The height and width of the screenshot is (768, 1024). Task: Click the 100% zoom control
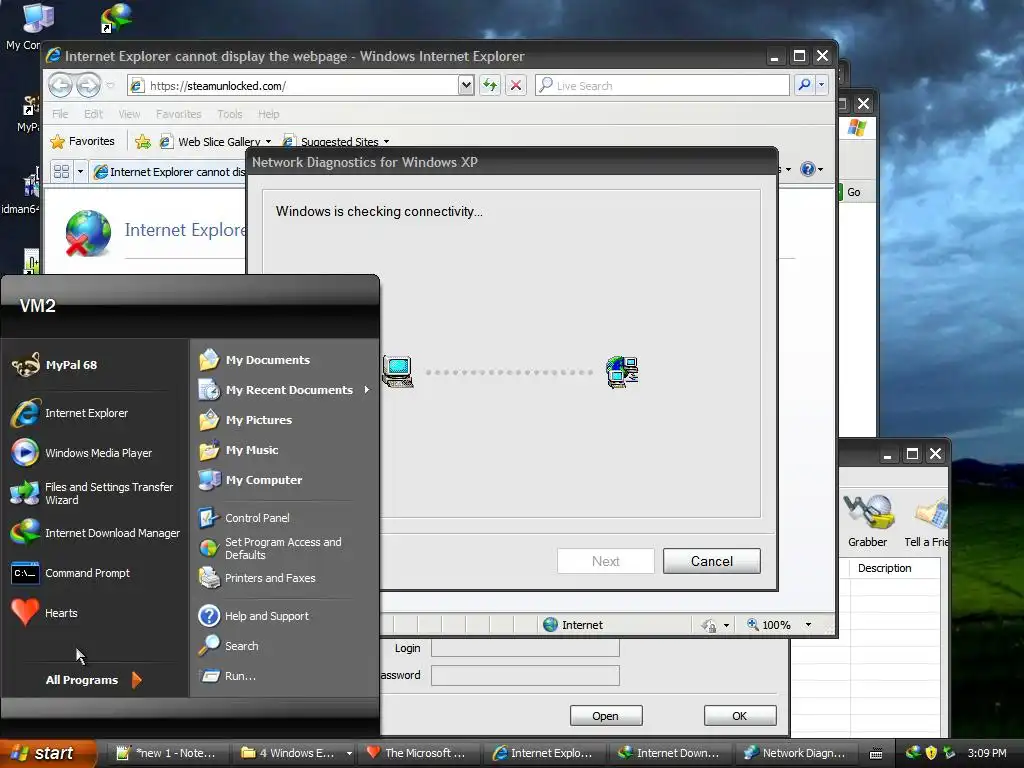coord(769,625)
